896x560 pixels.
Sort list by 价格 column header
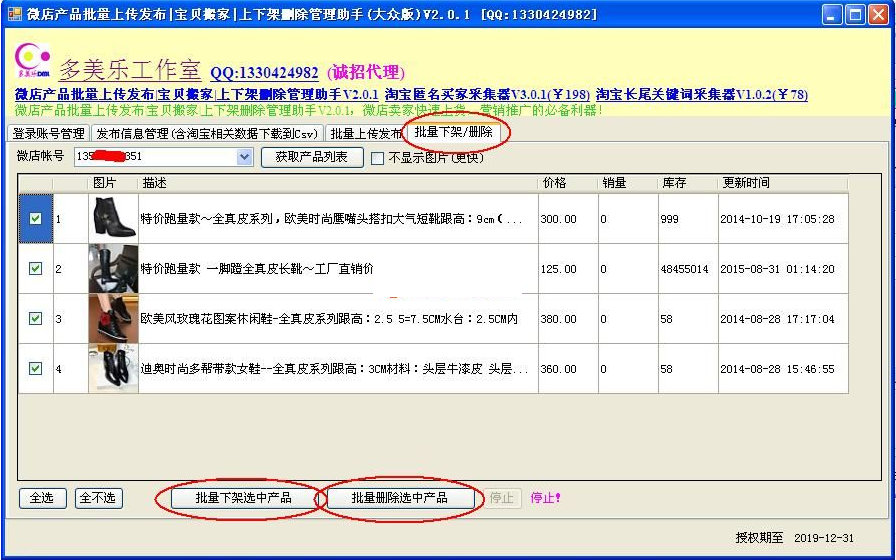pos(554,183)
